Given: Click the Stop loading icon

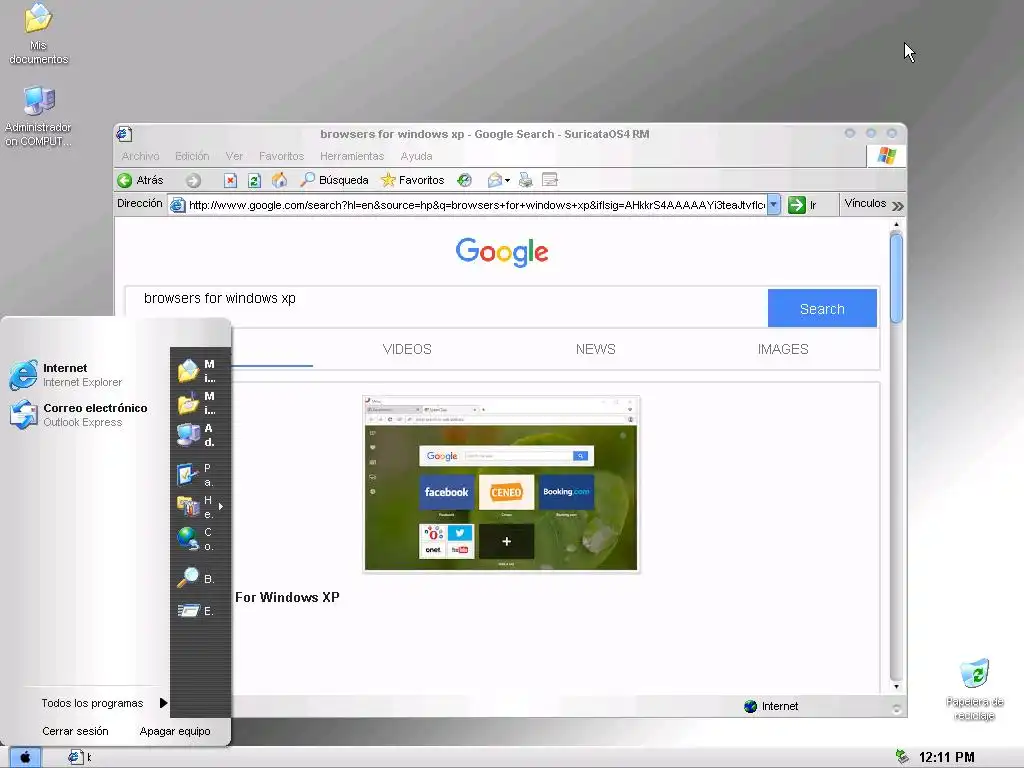Looking at the screenshot, I should [x=230, y=181].
